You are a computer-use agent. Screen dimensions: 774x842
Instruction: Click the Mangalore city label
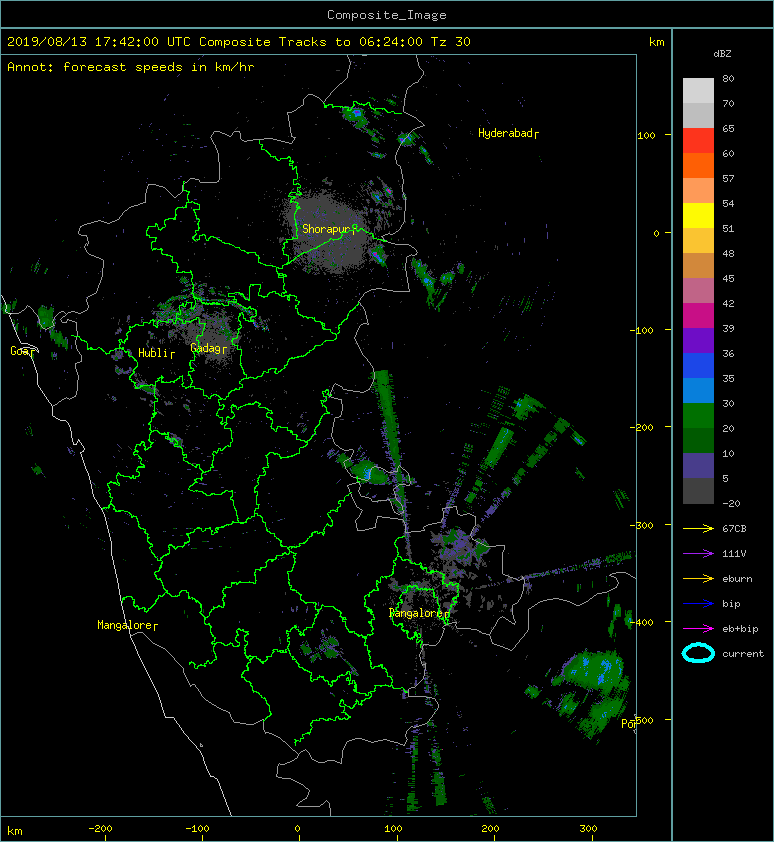click(127, 625)
